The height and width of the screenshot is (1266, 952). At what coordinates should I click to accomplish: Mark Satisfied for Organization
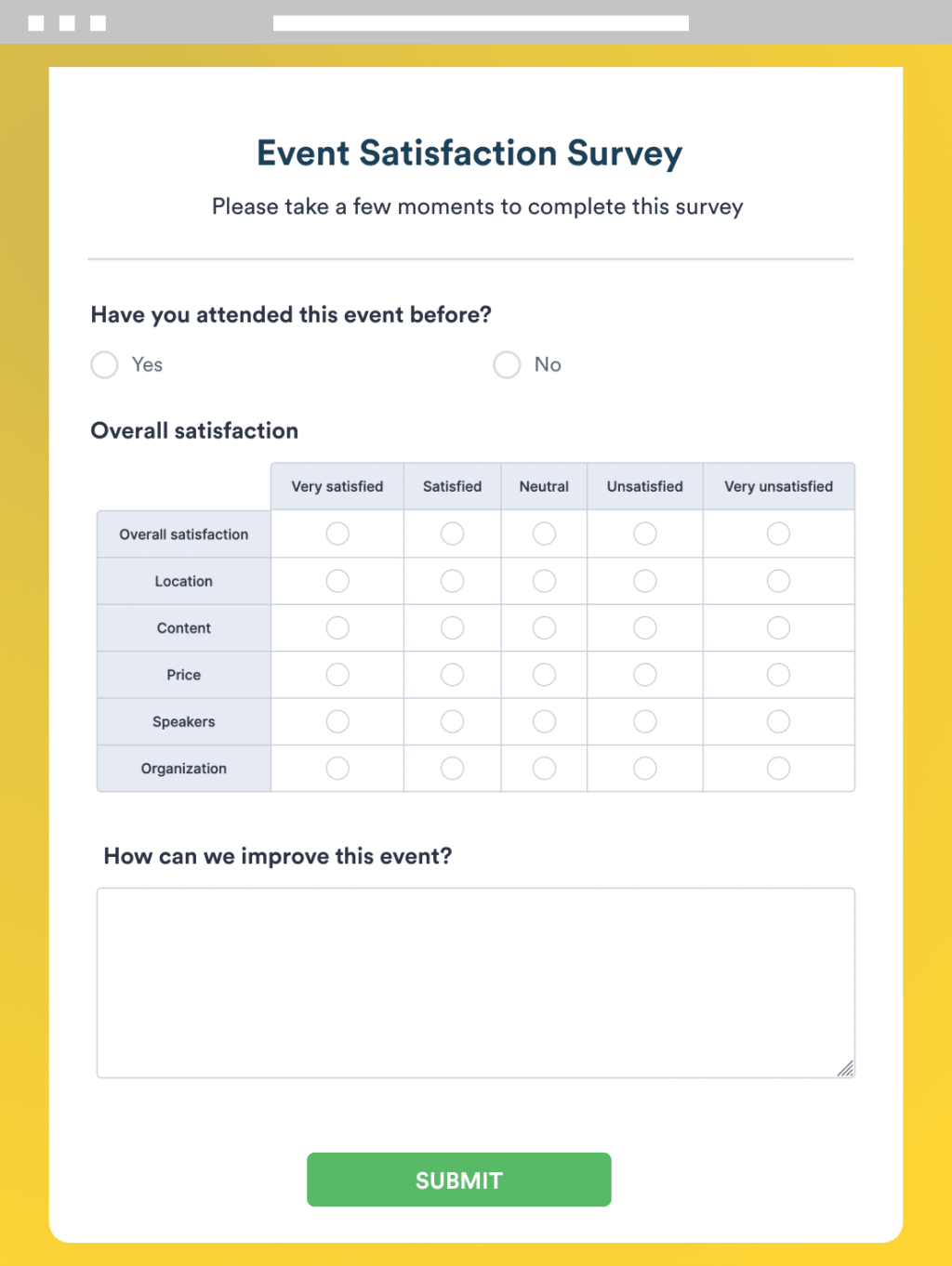point(452,769)
